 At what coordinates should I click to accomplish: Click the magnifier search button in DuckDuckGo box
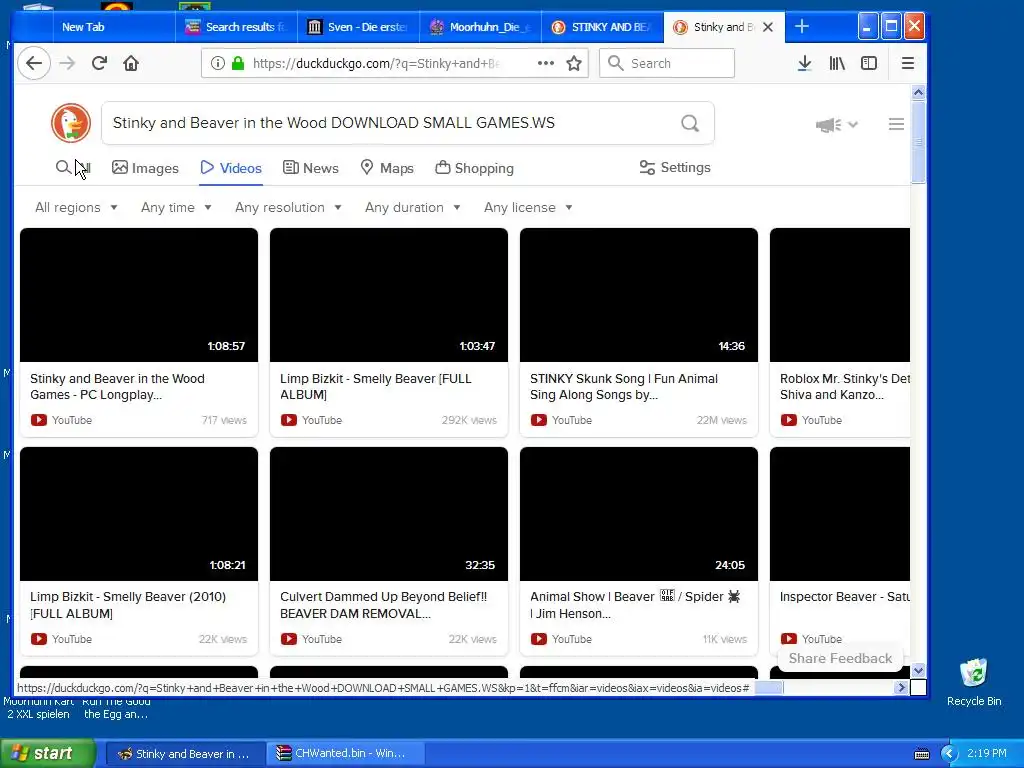(690, 123)
